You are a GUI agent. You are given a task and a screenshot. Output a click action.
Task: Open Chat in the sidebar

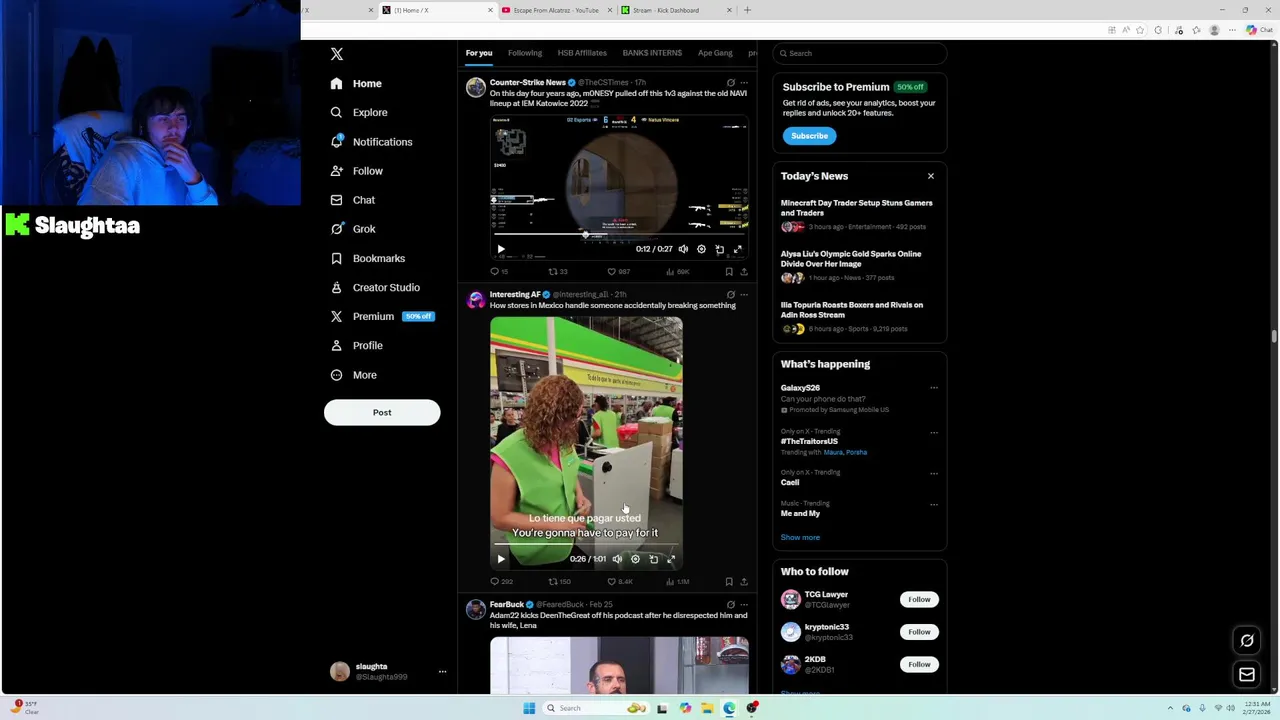(x=353, y=200)
